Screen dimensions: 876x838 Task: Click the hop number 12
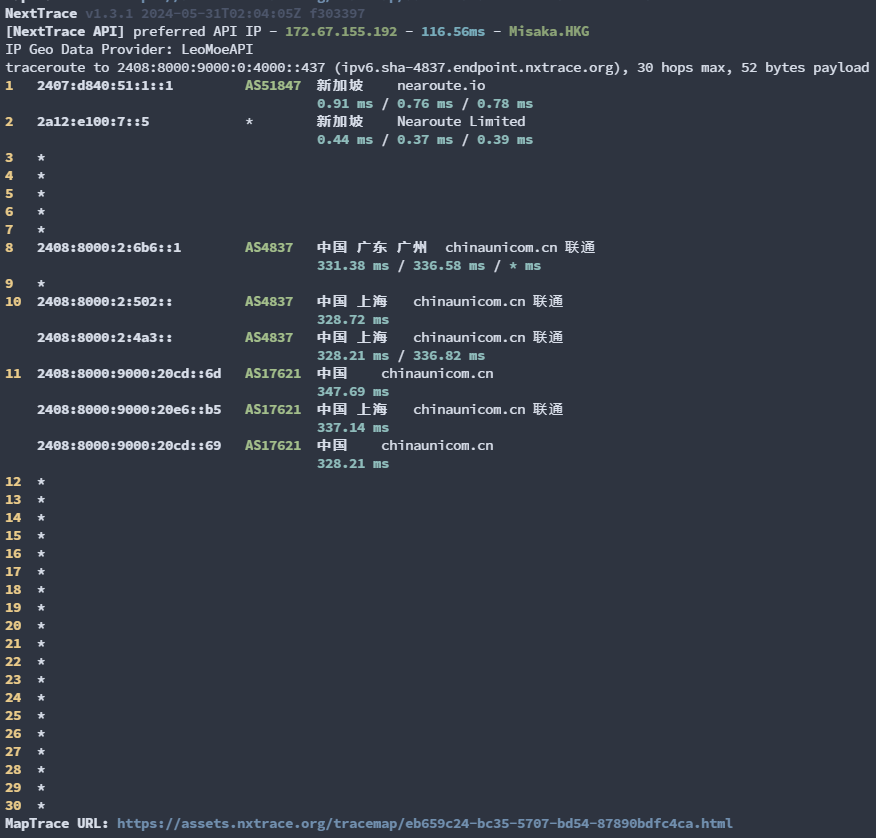pos(13,482)
